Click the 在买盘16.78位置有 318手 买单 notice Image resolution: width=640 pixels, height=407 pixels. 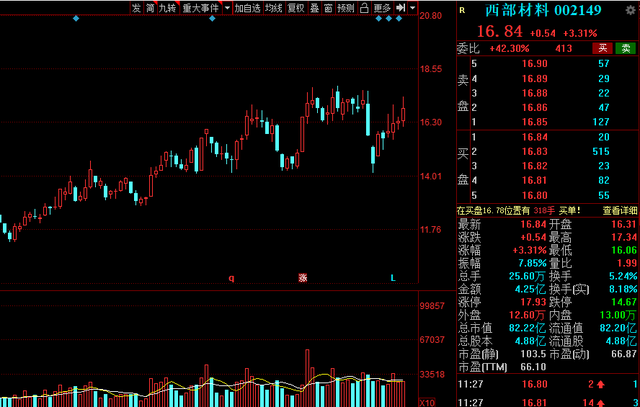coord(518,211)
